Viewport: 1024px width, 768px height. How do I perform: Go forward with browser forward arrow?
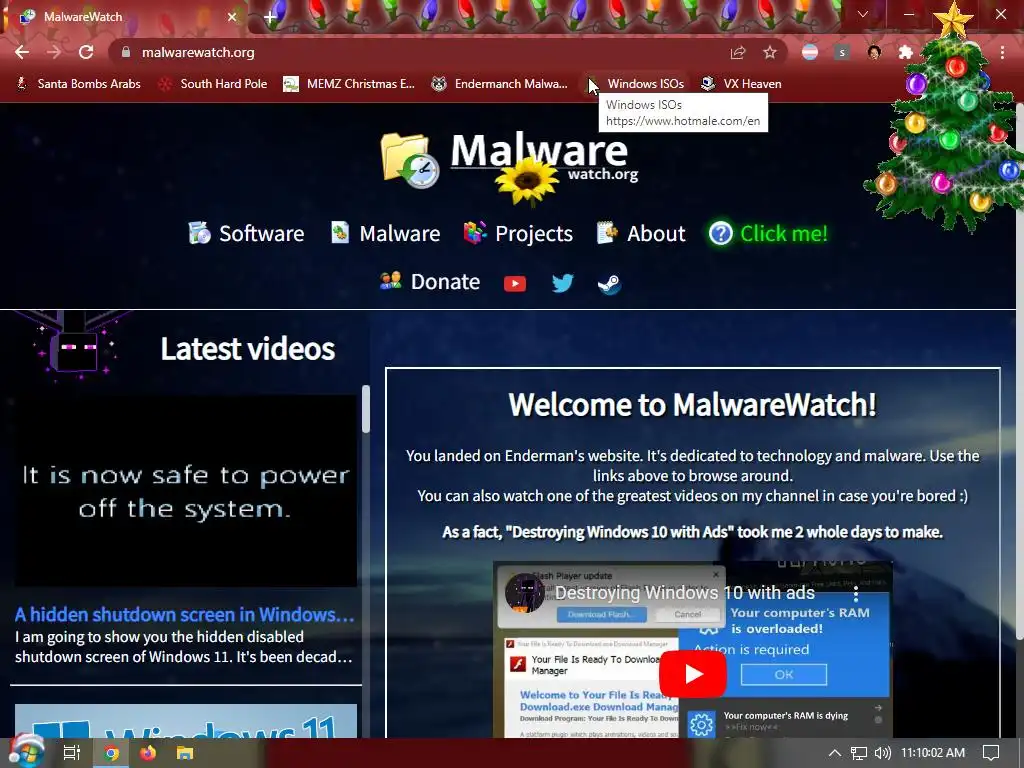[54, 52]
